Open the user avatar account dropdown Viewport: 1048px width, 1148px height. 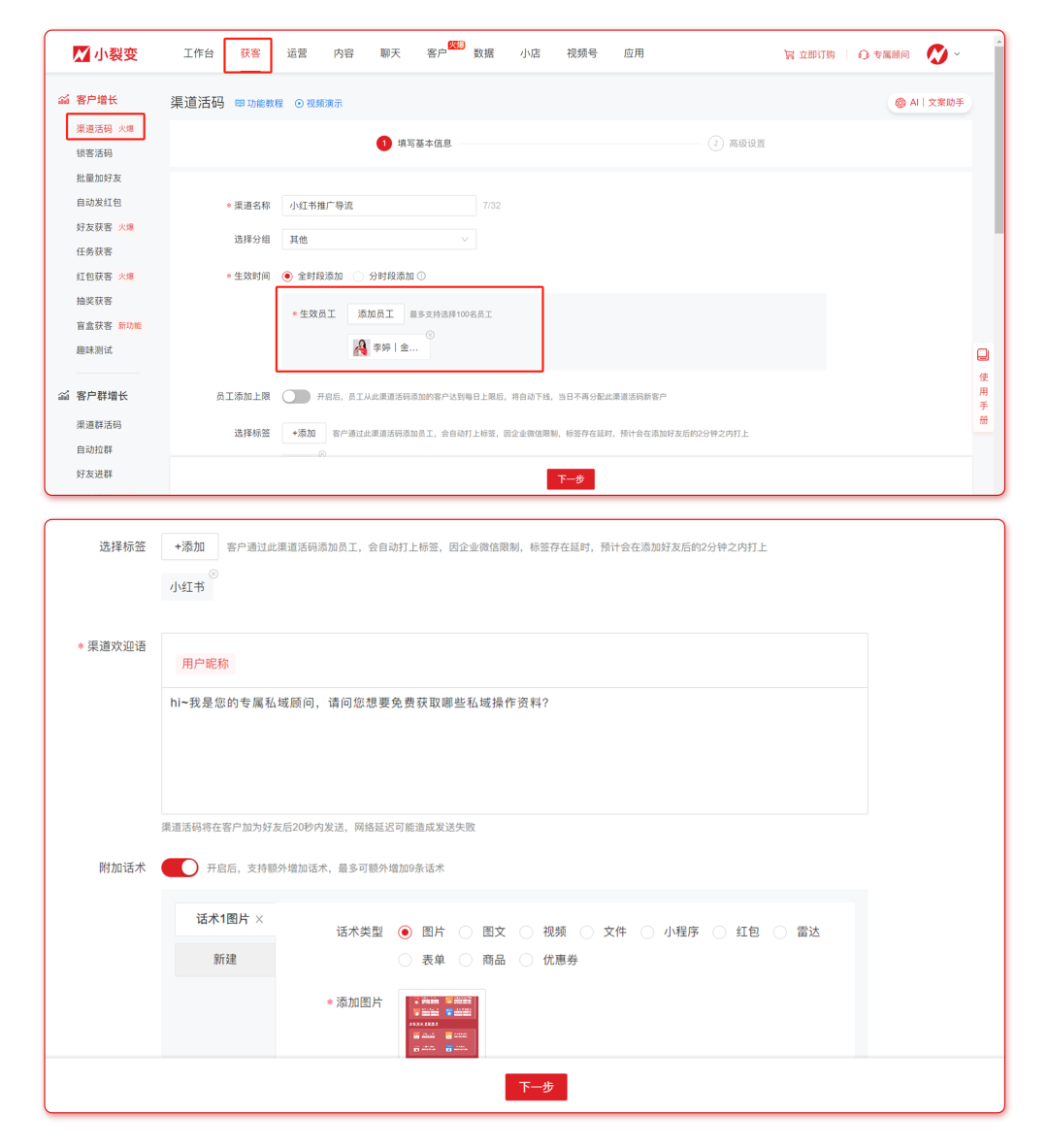(x=942, y=54)
